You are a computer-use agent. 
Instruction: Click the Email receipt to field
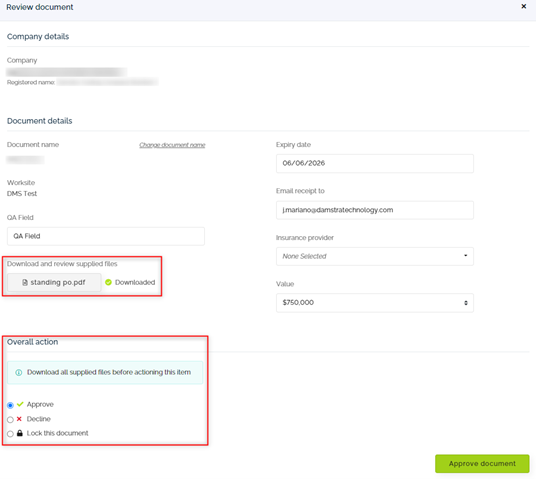[375, 210]
